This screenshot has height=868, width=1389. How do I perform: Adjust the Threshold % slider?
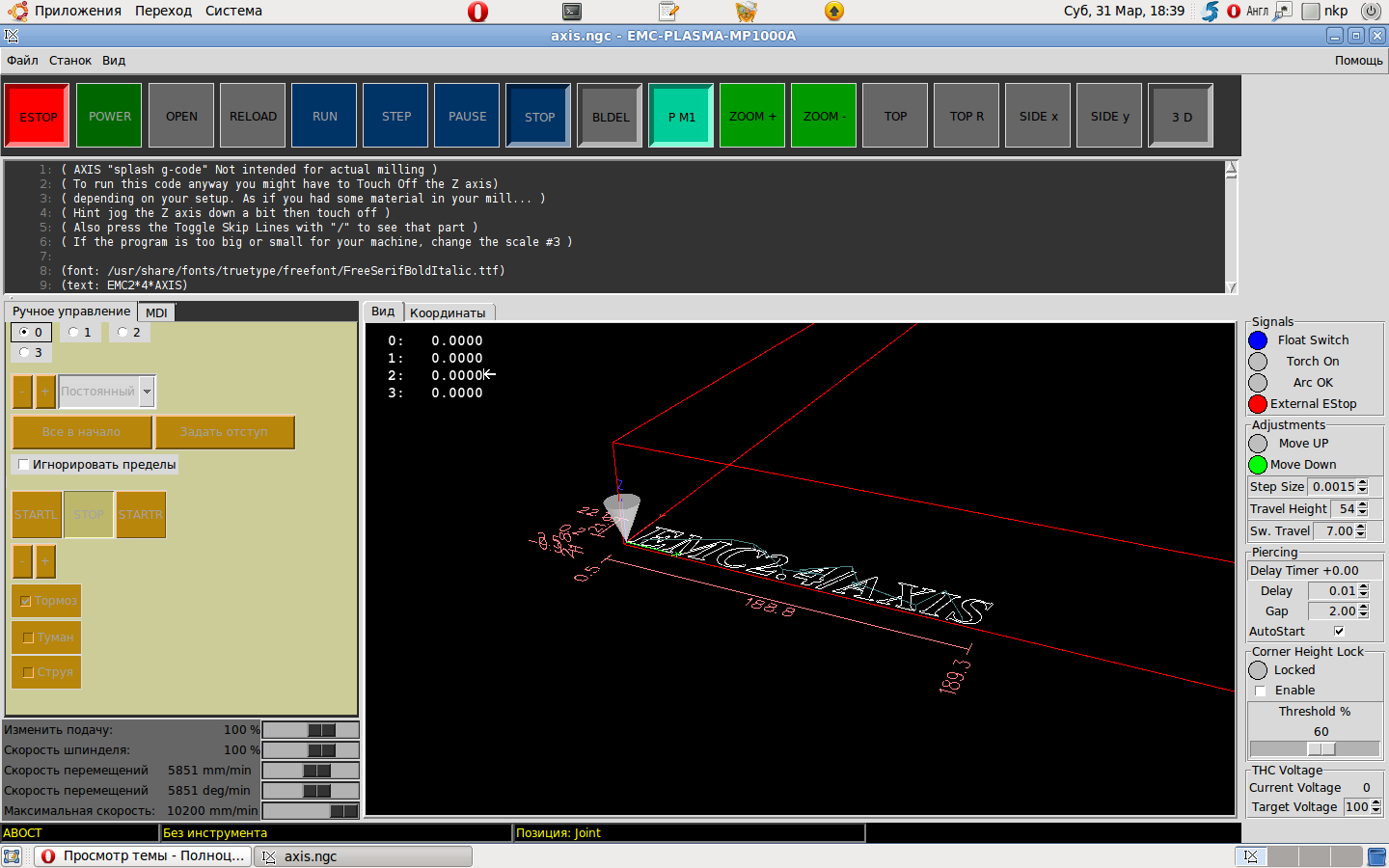click(1314, 749)
